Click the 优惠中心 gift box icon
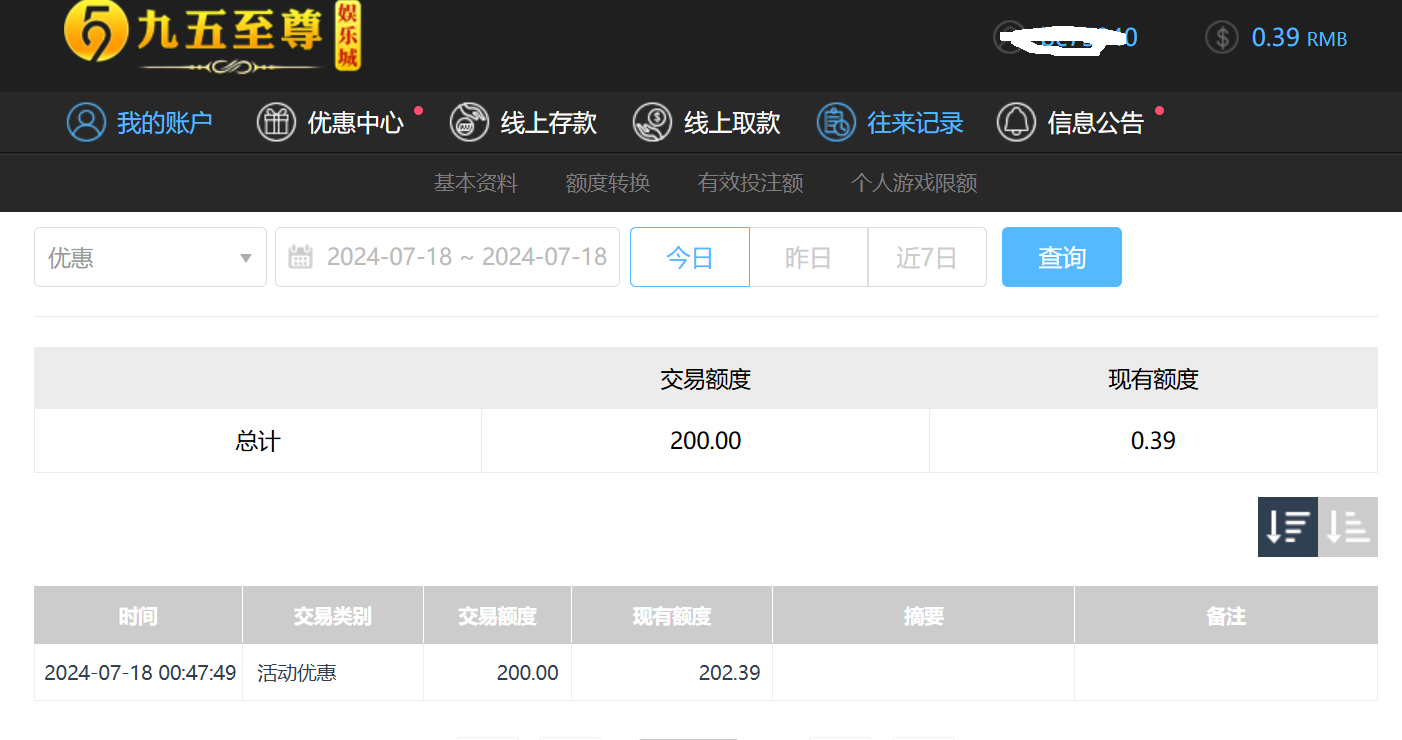 pos(276,122)
